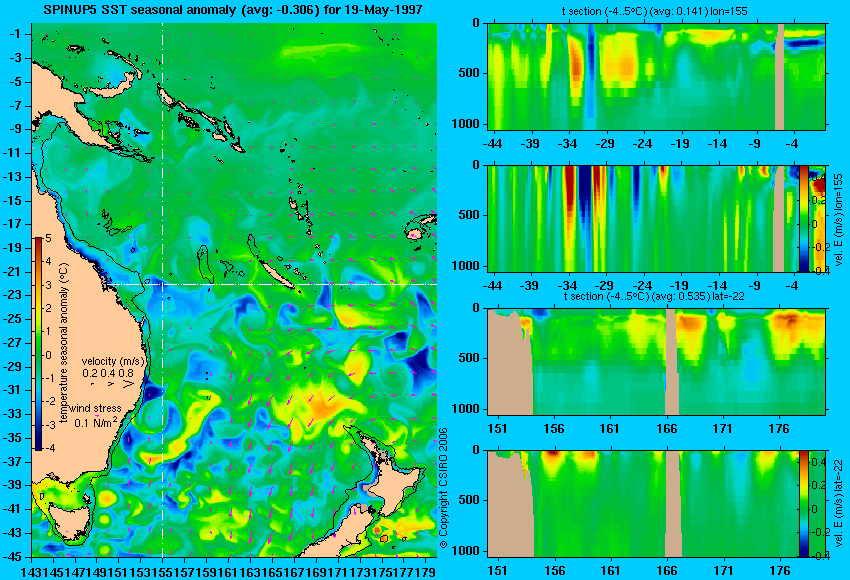Click the 'vel. E (m/s) lon=155' side label
850x580 pixels.
pyautogui.click(x=838, y=221)
